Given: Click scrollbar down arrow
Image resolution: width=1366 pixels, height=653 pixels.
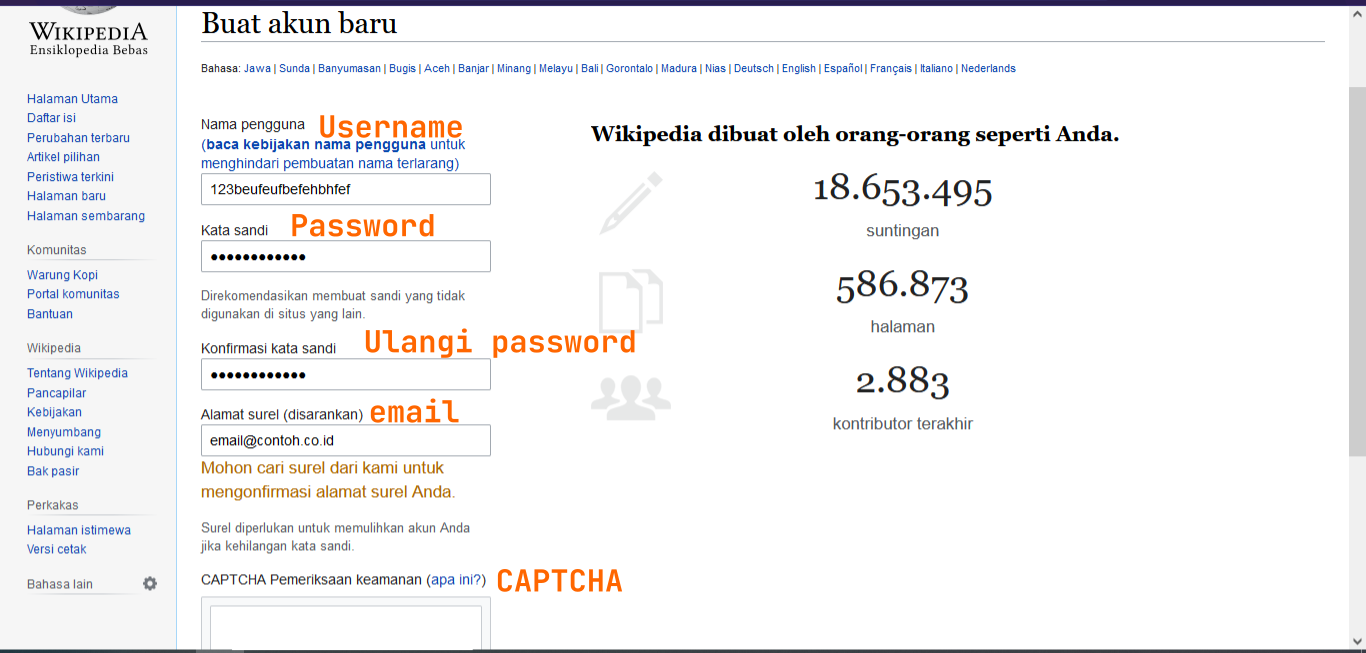Looking at the screenshot, I should pos(1357,642).
